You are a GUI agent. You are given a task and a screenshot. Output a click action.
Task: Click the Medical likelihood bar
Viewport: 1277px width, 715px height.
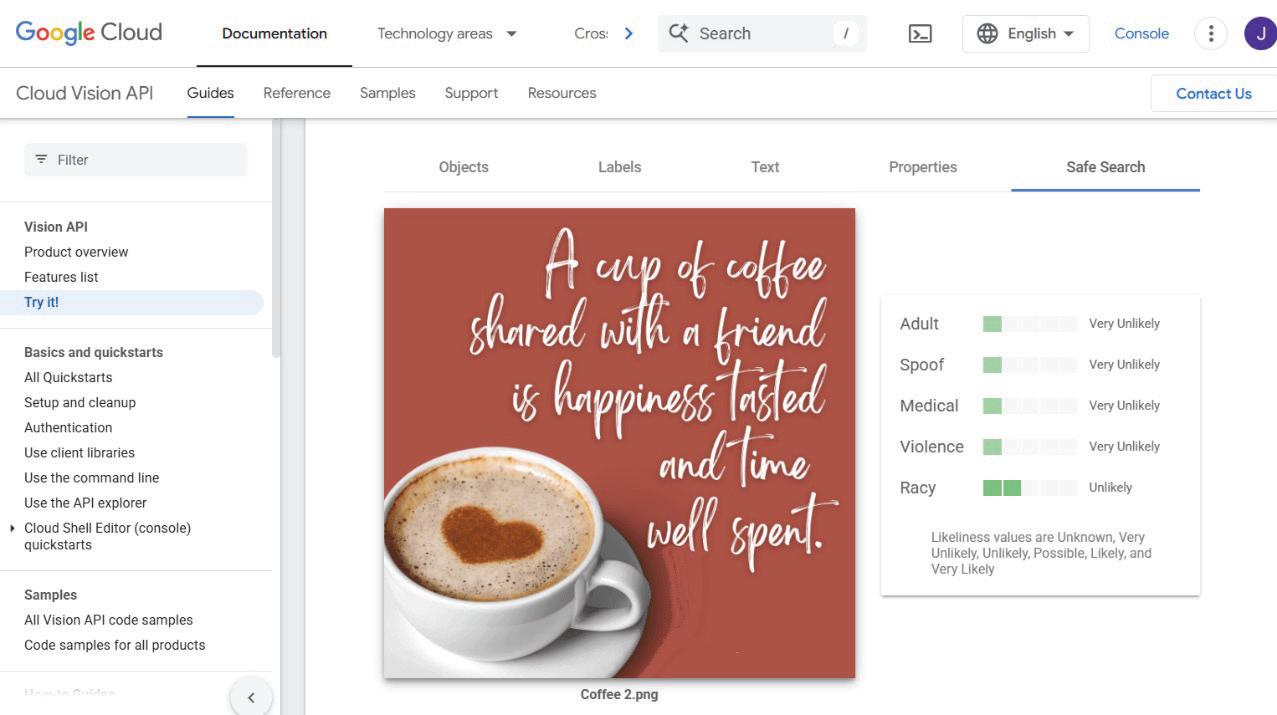(1030, 405)
